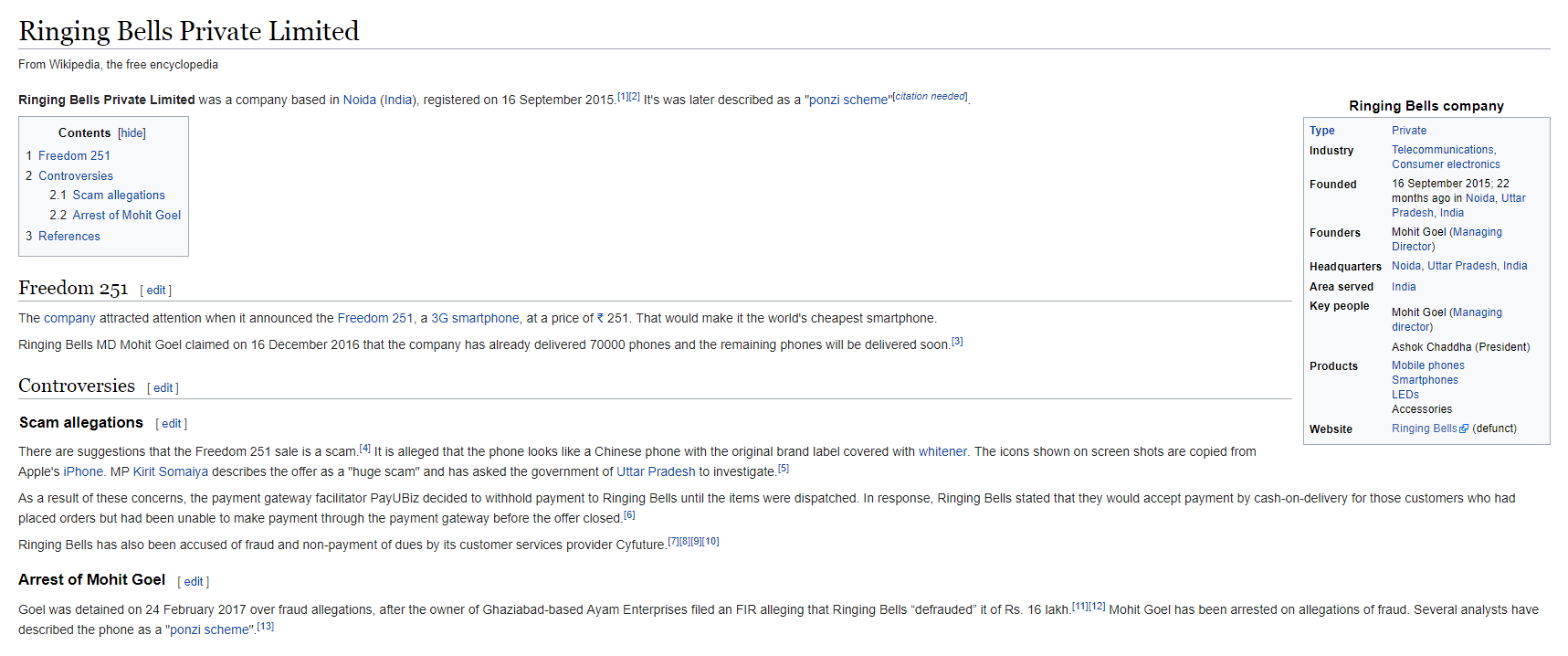
Task: Open citation [2] in the intro
Action: pos(635,96)
